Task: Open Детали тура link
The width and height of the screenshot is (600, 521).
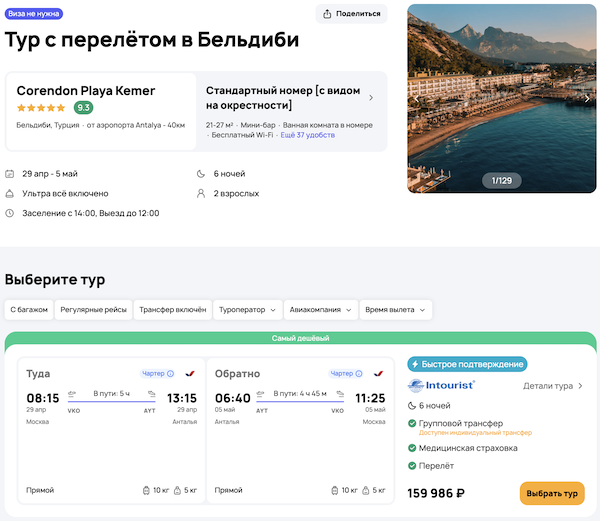Action: pyautogui.click(x=553, y=385)
